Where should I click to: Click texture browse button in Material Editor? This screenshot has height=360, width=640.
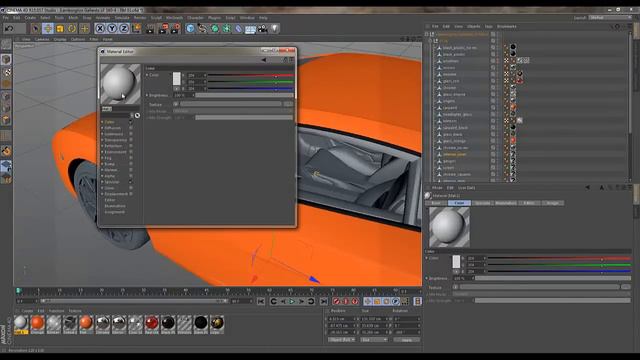288,104
